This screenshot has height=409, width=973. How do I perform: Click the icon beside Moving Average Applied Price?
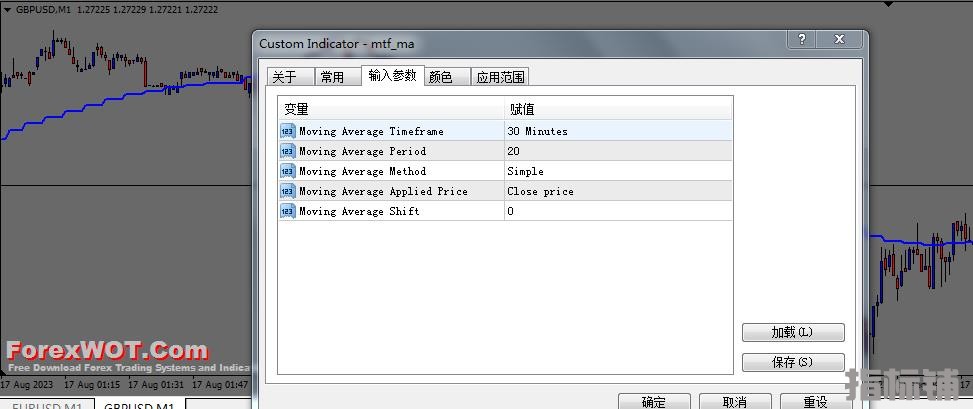tap(288, 191)
